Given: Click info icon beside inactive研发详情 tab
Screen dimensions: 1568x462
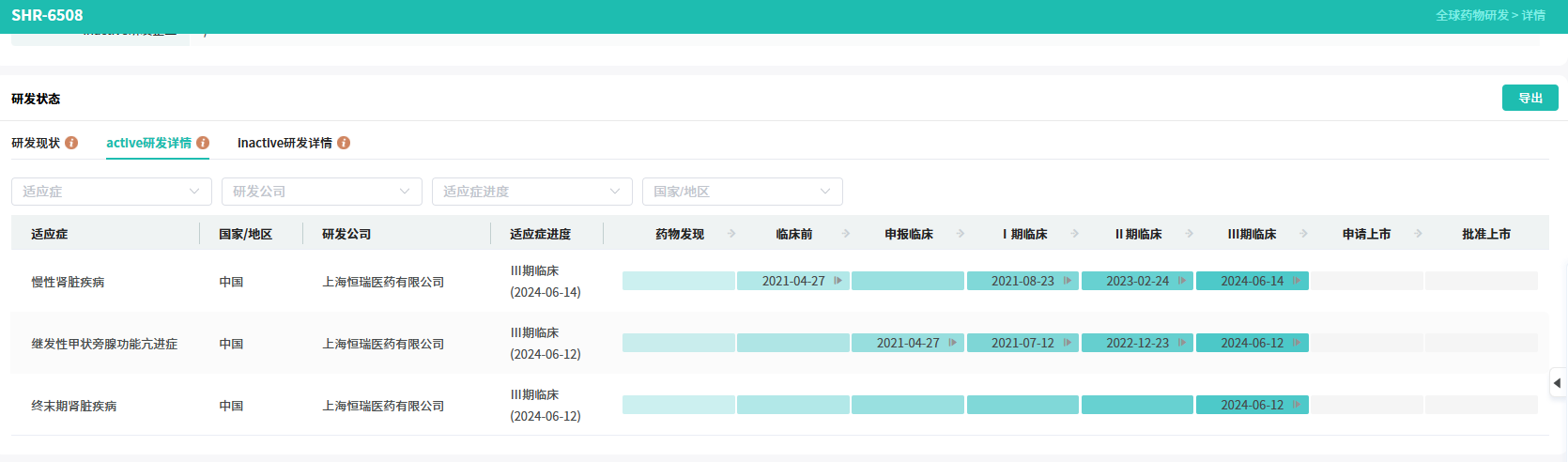Looking at the screenshot, I should pos(344,143).
